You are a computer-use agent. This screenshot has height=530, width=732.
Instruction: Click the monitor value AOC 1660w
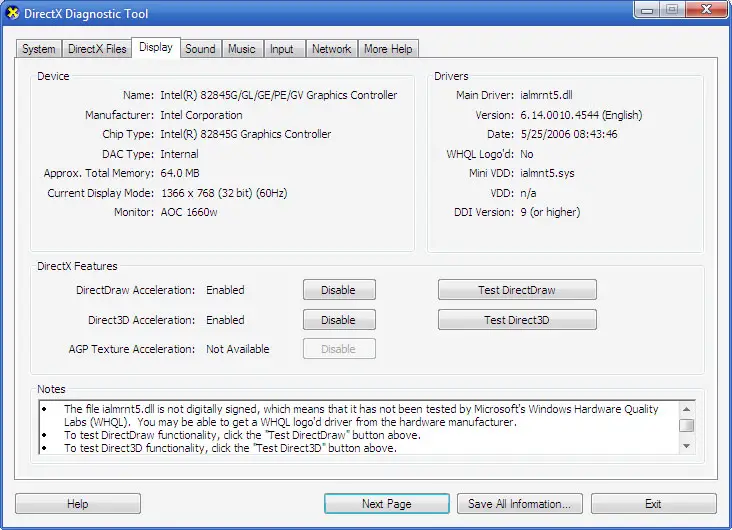click(189, 212)
